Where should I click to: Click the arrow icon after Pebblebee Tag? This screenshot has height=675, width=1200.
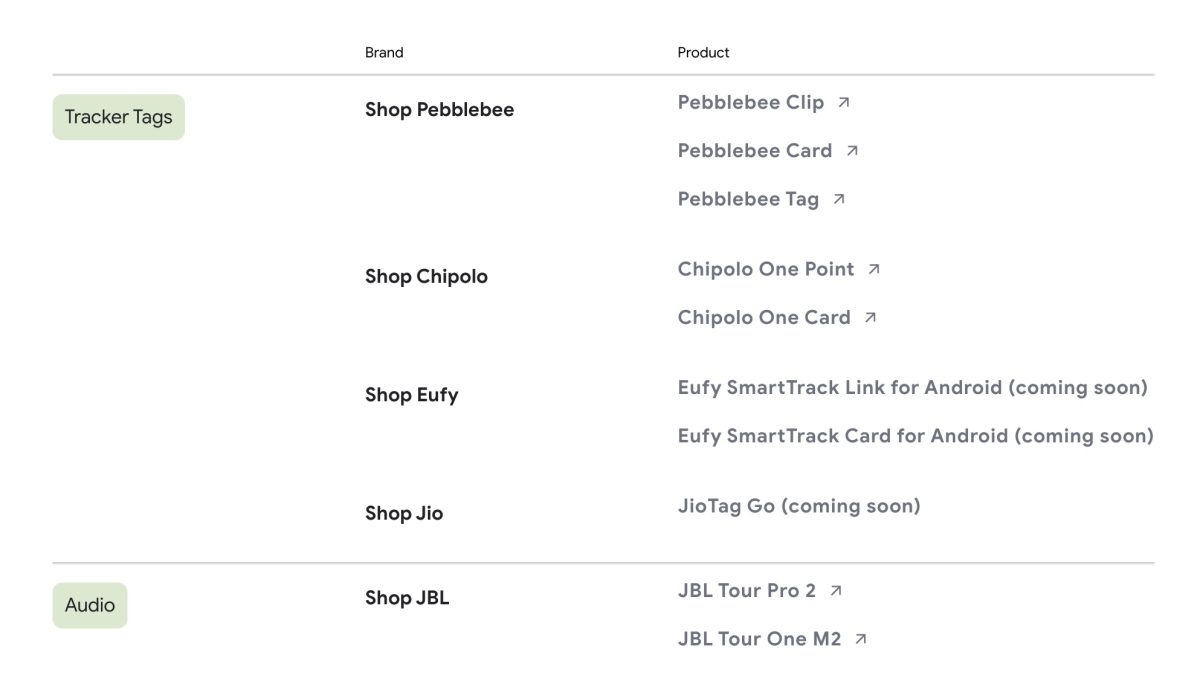839,199
